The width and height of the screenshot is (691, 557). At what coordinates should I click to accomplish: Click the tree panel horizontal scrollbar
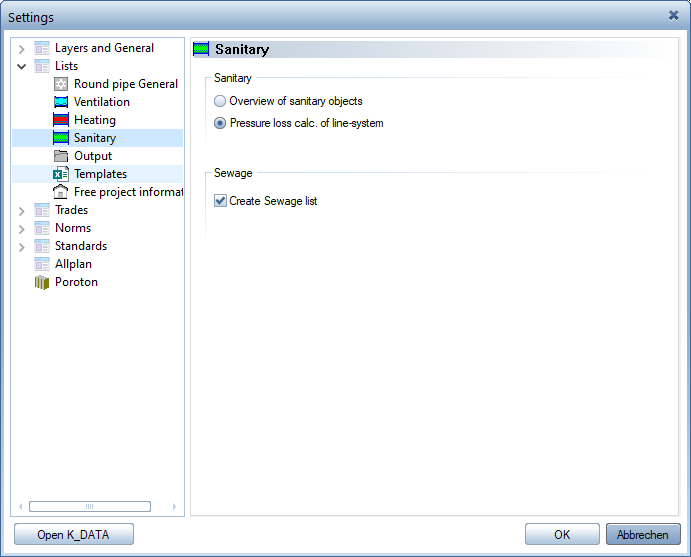90,506
